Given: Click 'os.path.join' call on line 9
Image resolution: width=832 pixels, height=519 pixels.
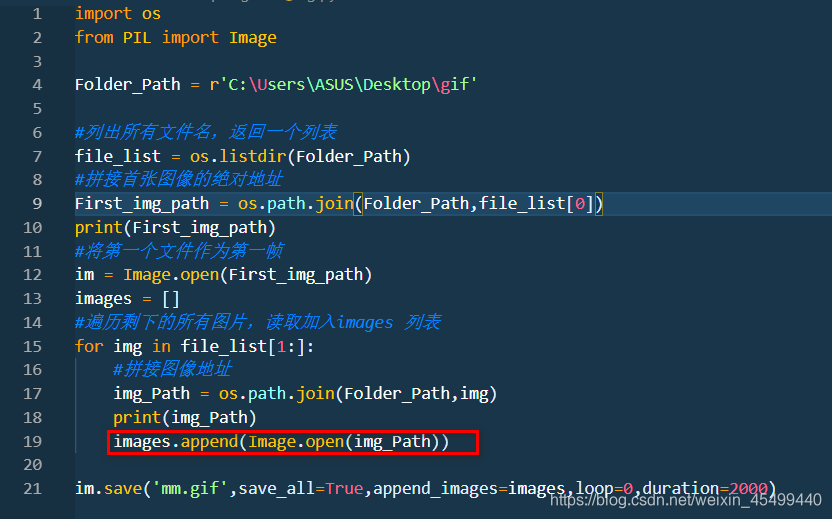Looking at the screenshot, I should (x=296, y=204).
